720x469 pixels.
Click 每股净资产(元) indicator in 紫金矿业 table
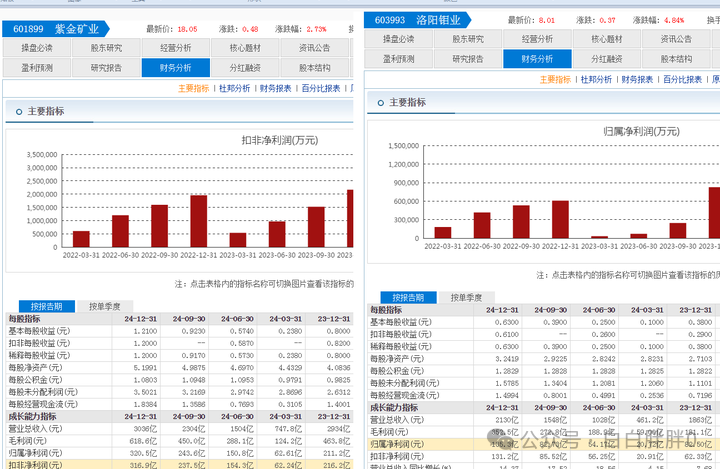[x=35, y=367]
